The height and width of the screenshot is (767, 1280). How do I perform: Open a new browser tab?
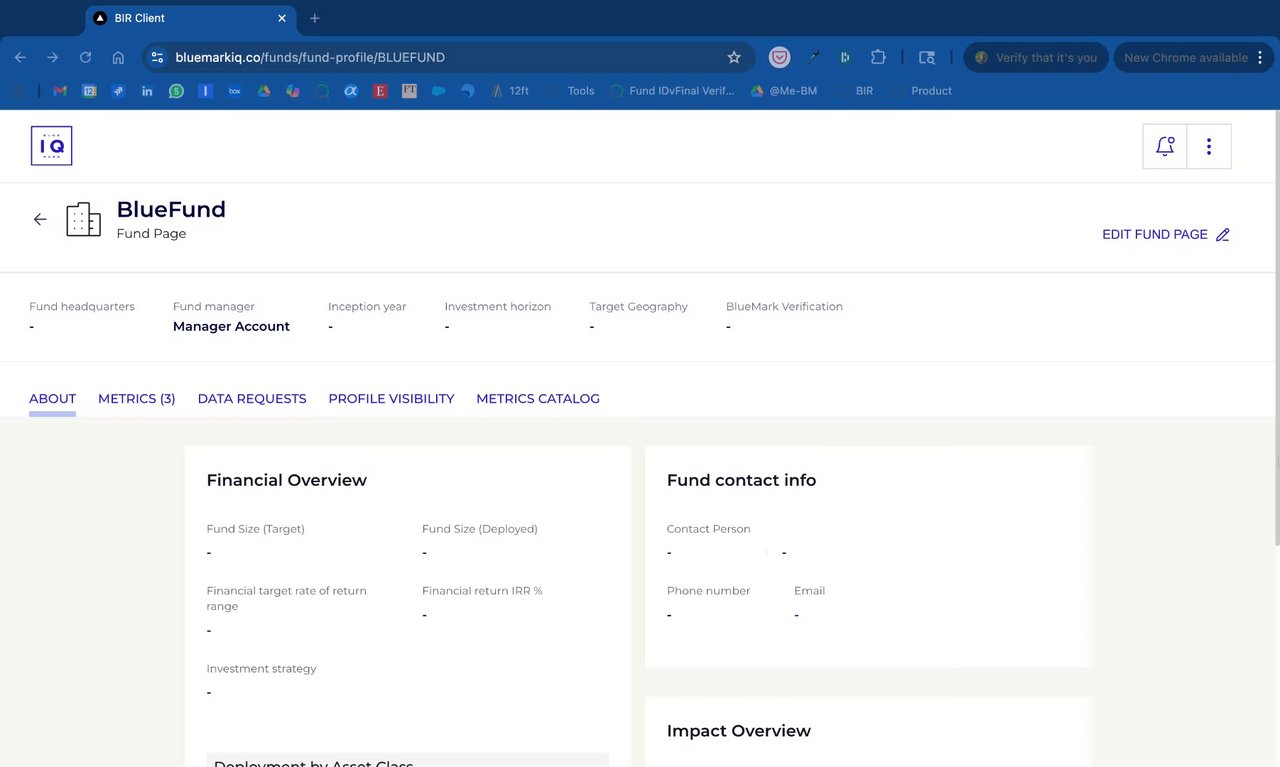pos(315,18)
